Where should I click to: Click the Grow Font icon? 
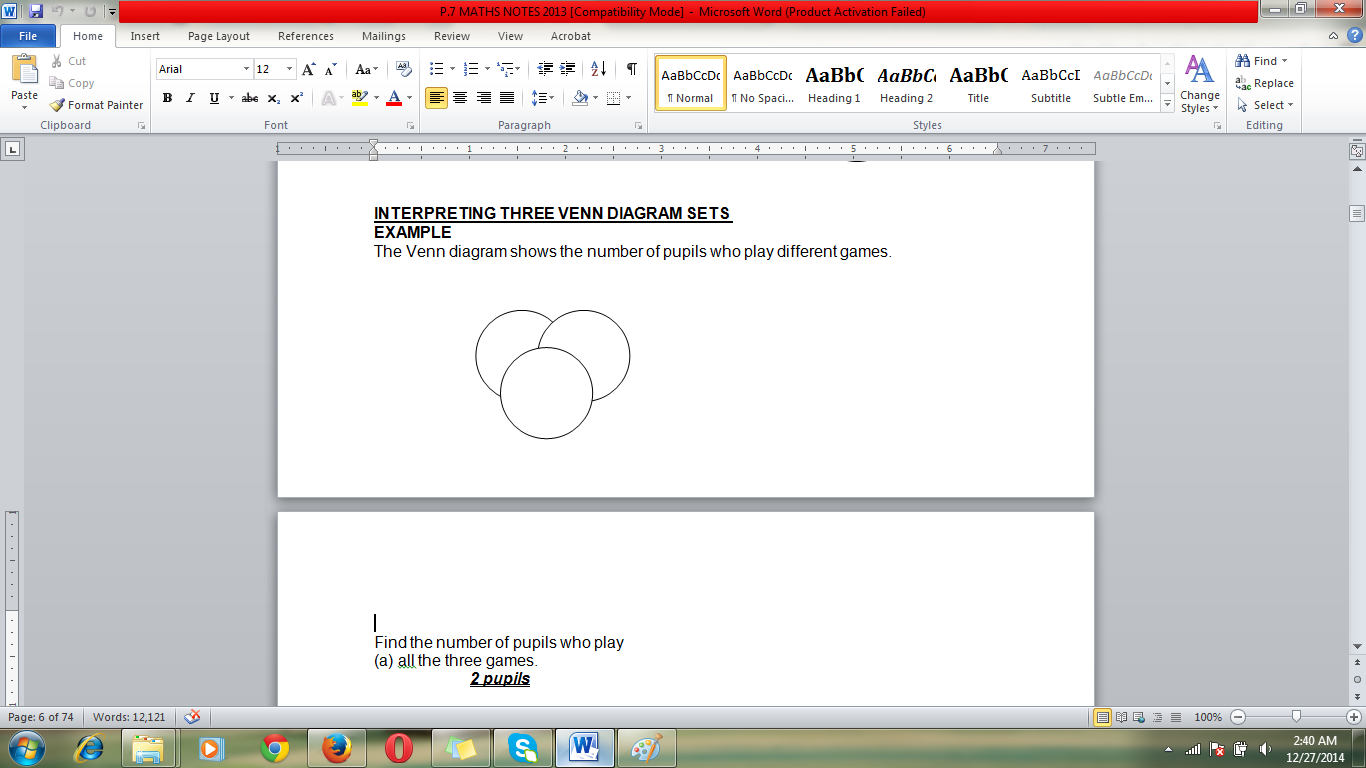[309, 69]
